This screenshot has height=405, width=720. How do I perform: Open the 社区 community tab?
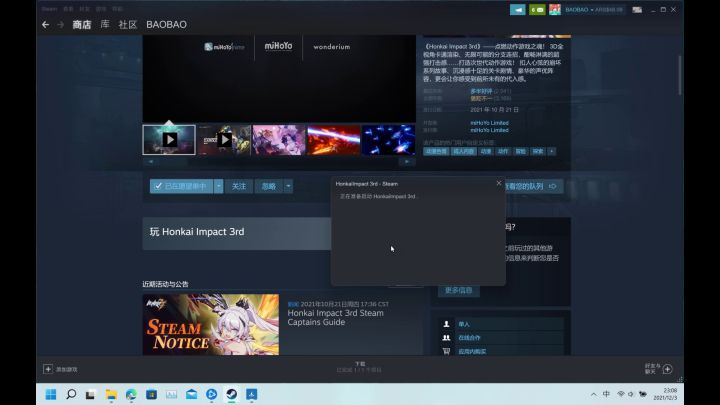[128, 25]
